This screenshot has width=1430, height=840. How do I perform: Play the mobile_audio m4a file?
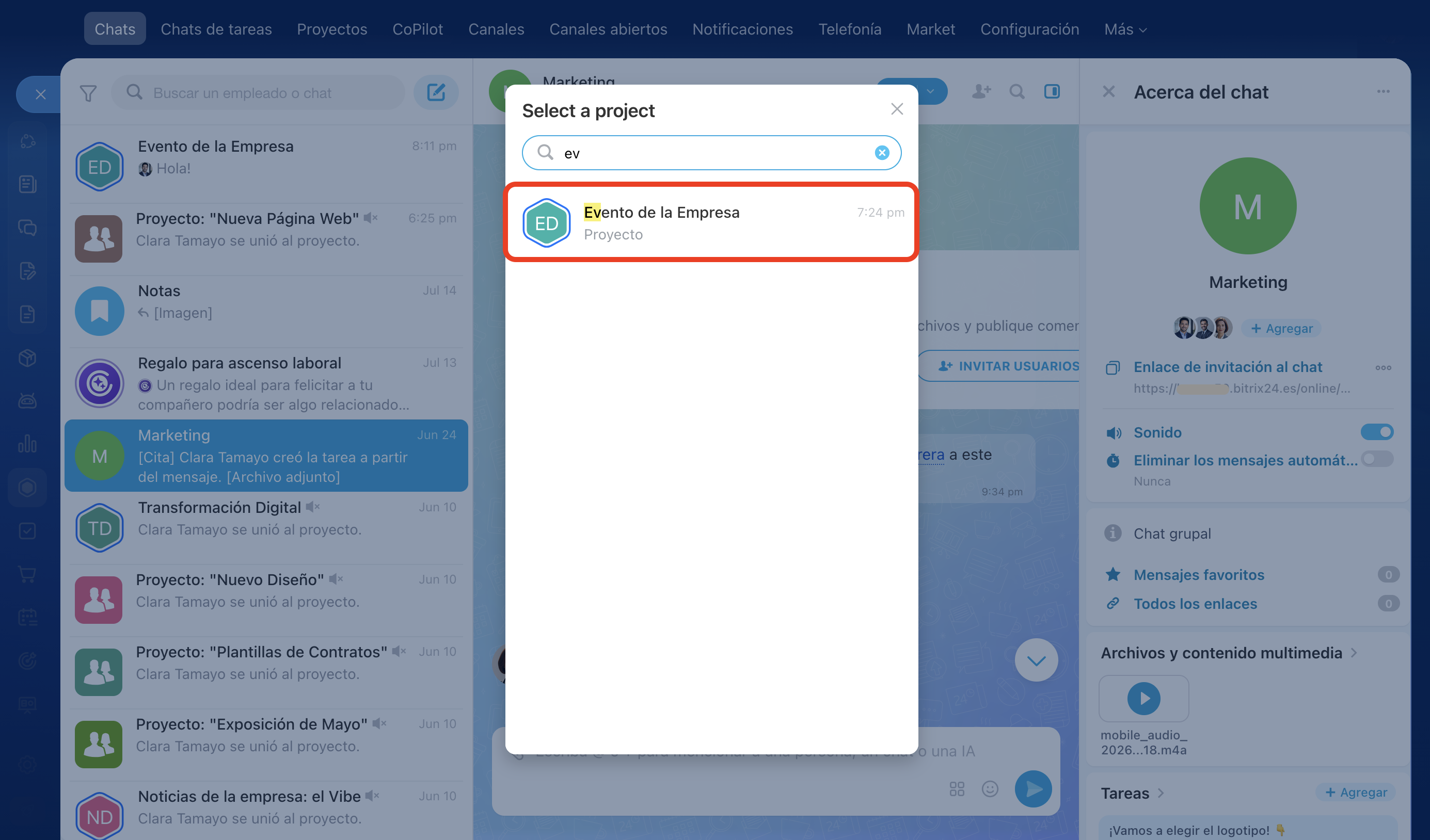point(1143,698)
